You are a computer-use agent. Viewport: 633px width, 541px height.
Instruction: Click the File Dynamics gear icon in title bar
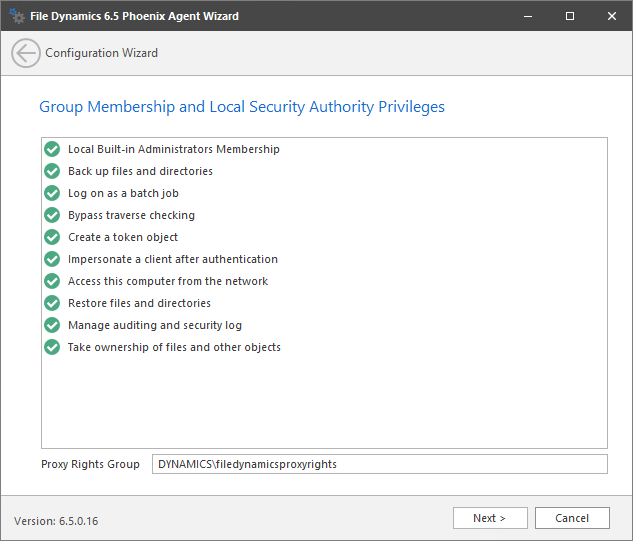(x=16, y=17)
